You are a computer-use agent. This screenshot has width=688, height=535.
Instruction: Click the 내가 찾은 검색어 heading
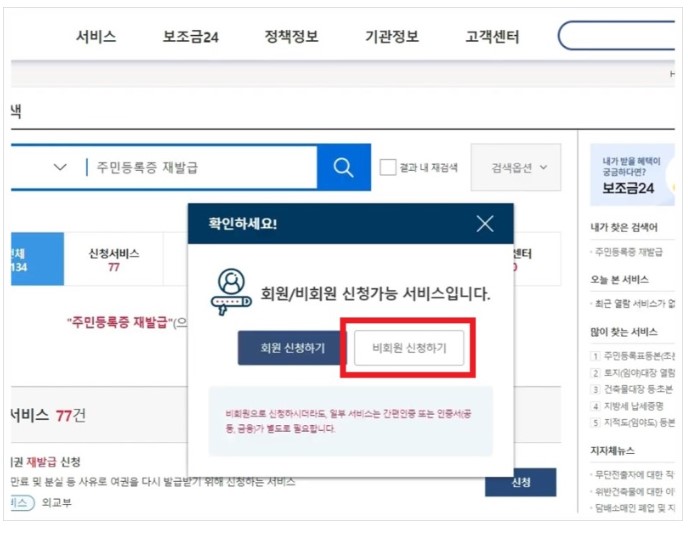tap(624, 227)
